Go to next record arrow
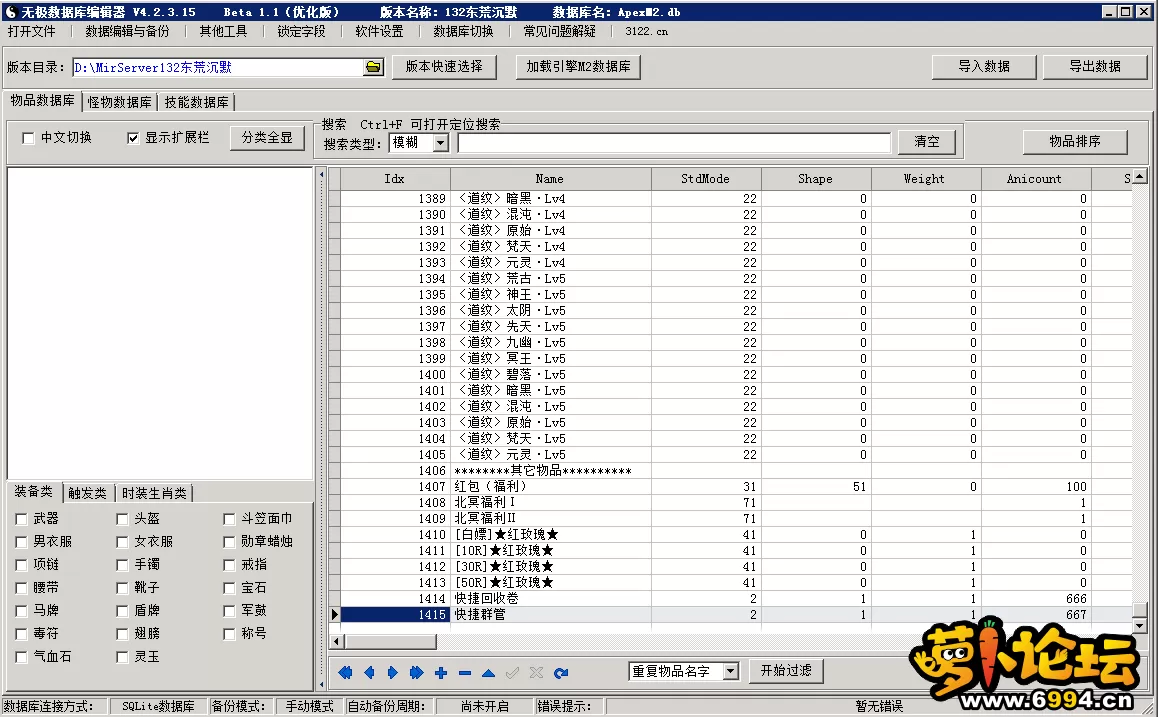 [x=393, y=673]
